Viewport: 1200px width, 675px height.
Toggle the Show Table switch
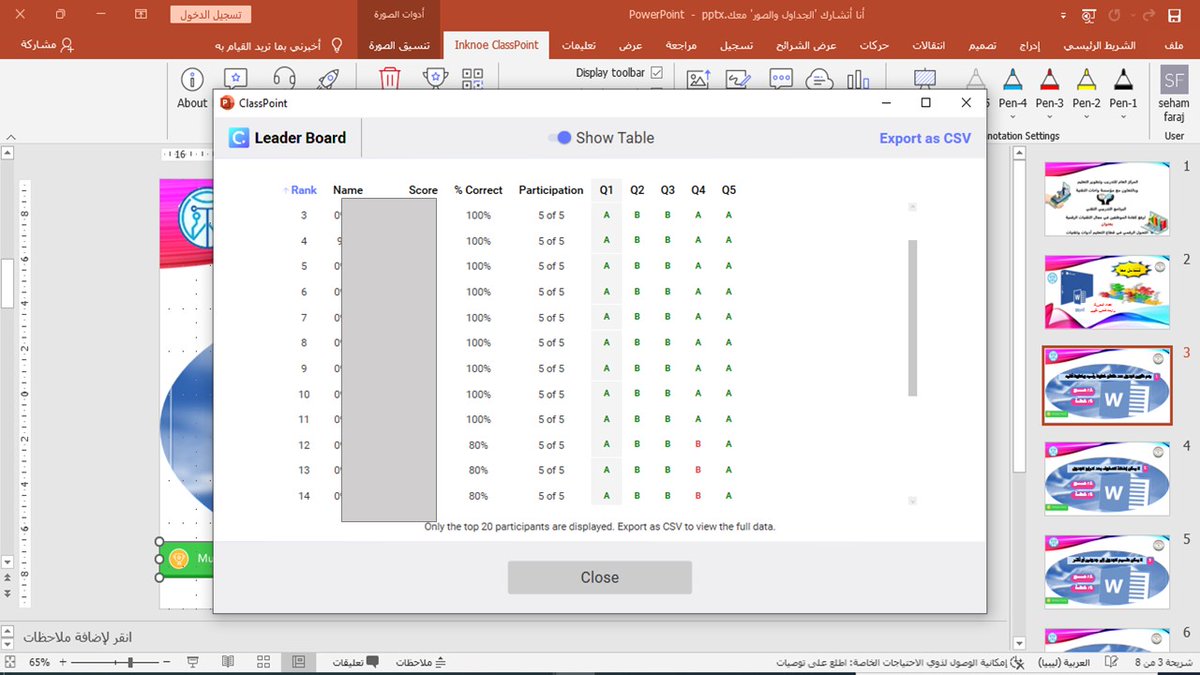[x=559, y=138]
